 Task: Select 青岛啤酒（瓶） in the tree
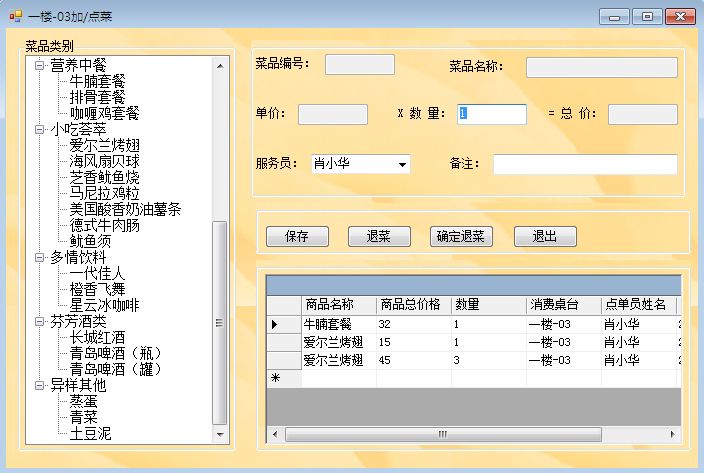(116, 354)
